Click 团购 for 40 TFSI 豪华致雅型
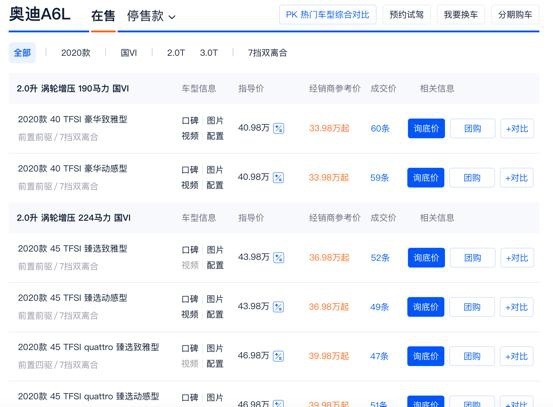 click(473, 128)
